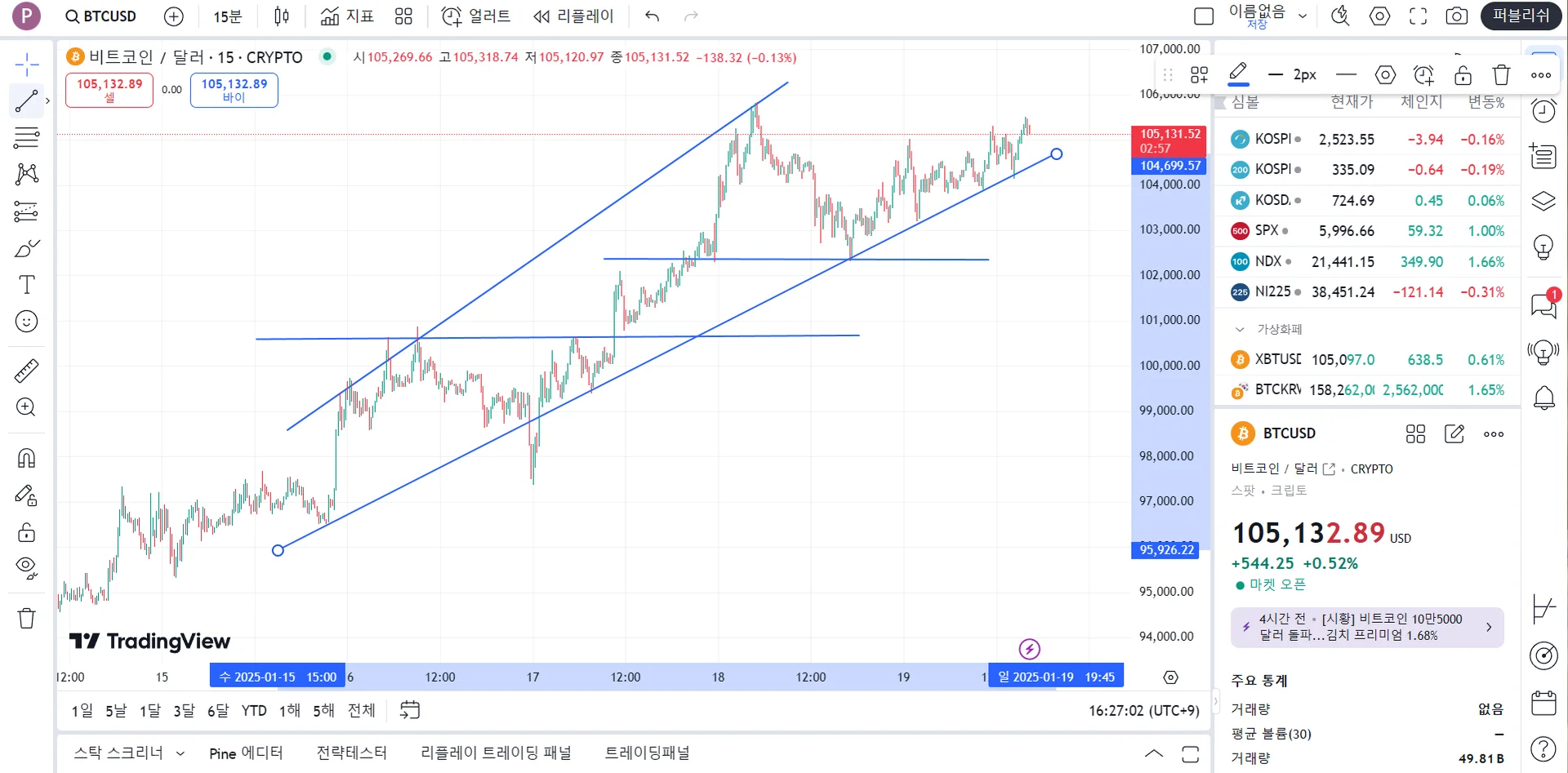Image resolution: width=1568 pixels, height=773 pixels.
Task: Hide all drawings with eye icon
Action: click(26, 567)
